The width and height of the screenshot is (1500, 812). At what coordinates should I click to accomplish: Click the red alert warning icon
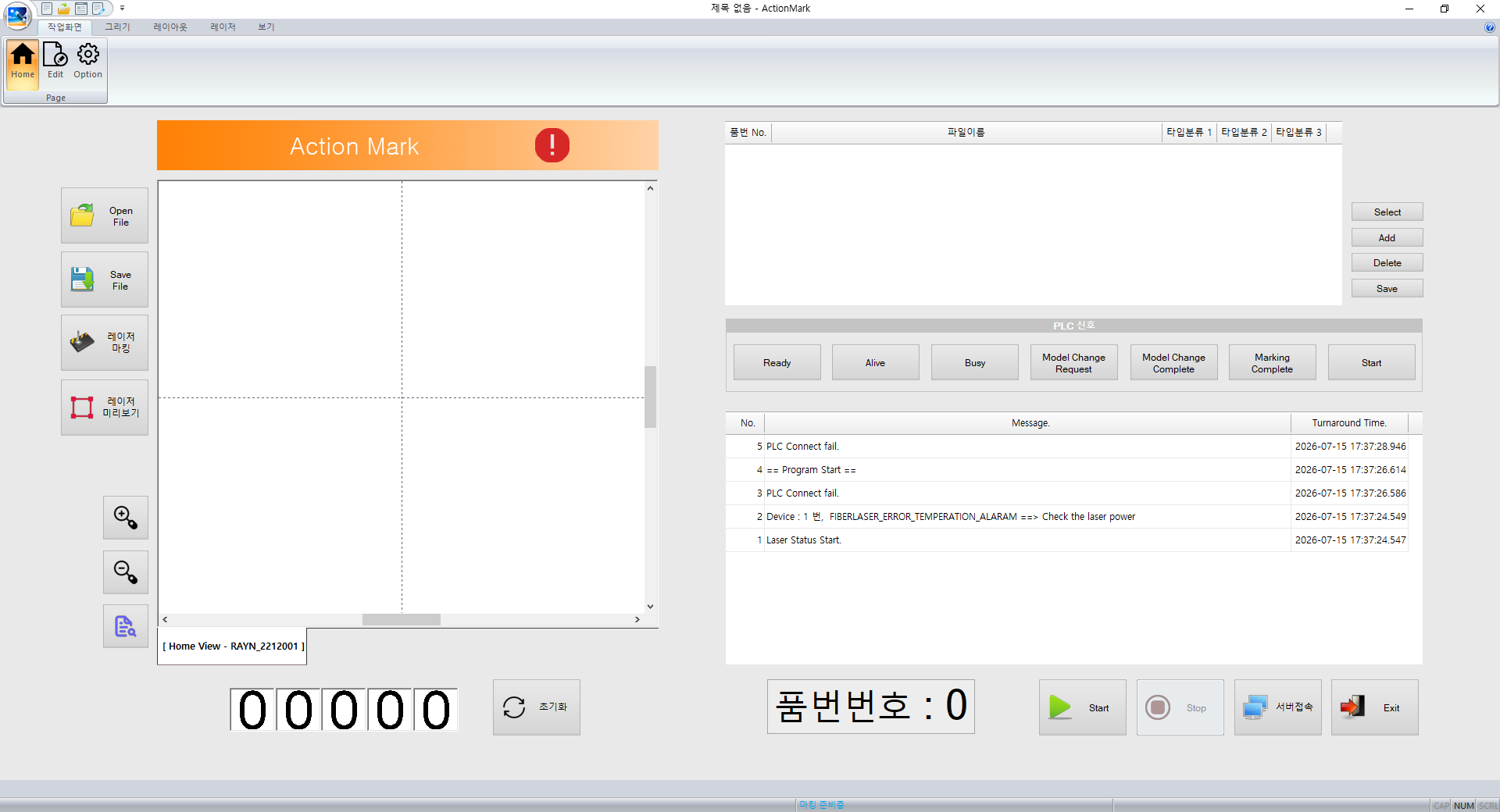(x=552, y=145)
